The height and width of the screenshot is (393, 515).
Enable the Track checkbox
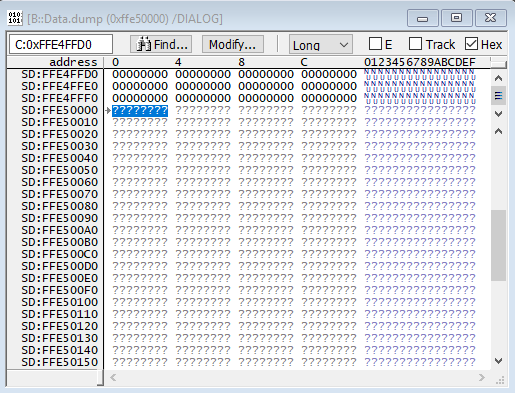click(x=415, y=44)
